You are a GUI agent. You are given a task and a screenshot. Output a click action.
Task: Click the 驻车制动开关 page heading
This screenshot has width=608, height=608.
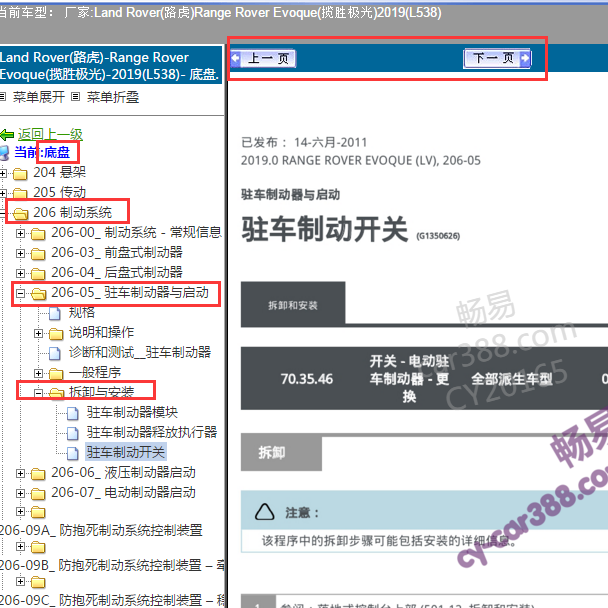(325, 229)
